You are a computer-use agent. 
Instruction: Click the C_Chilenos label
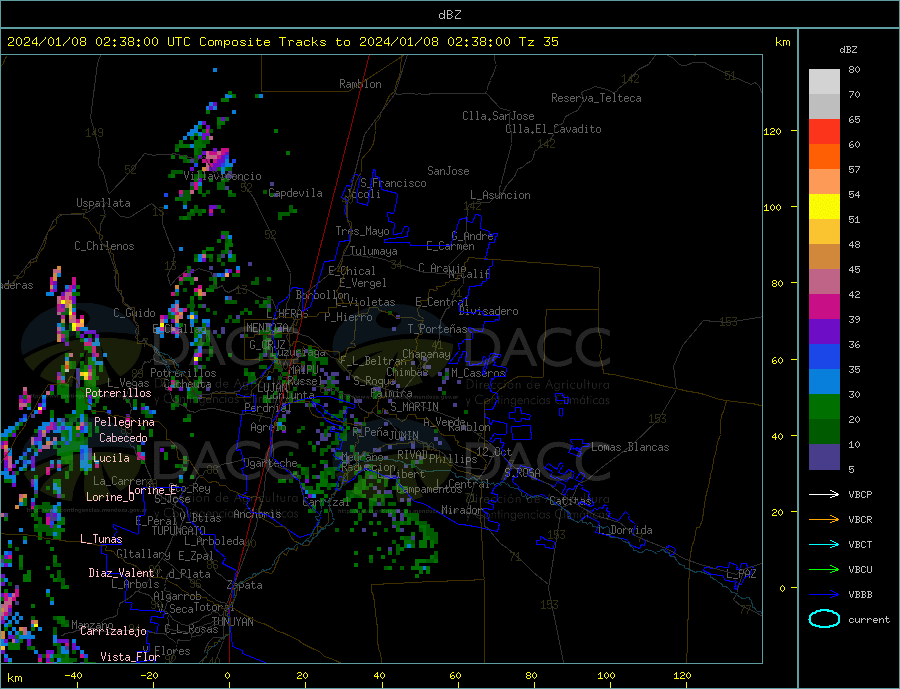[104, 246]
